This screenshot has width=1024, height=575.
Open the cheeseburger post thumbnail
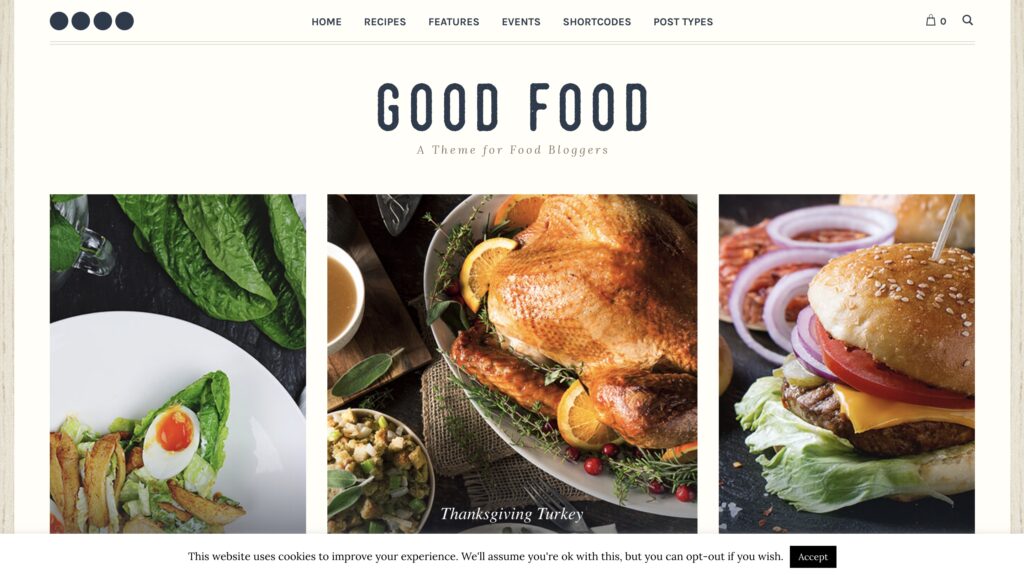[x=846, y=363]
